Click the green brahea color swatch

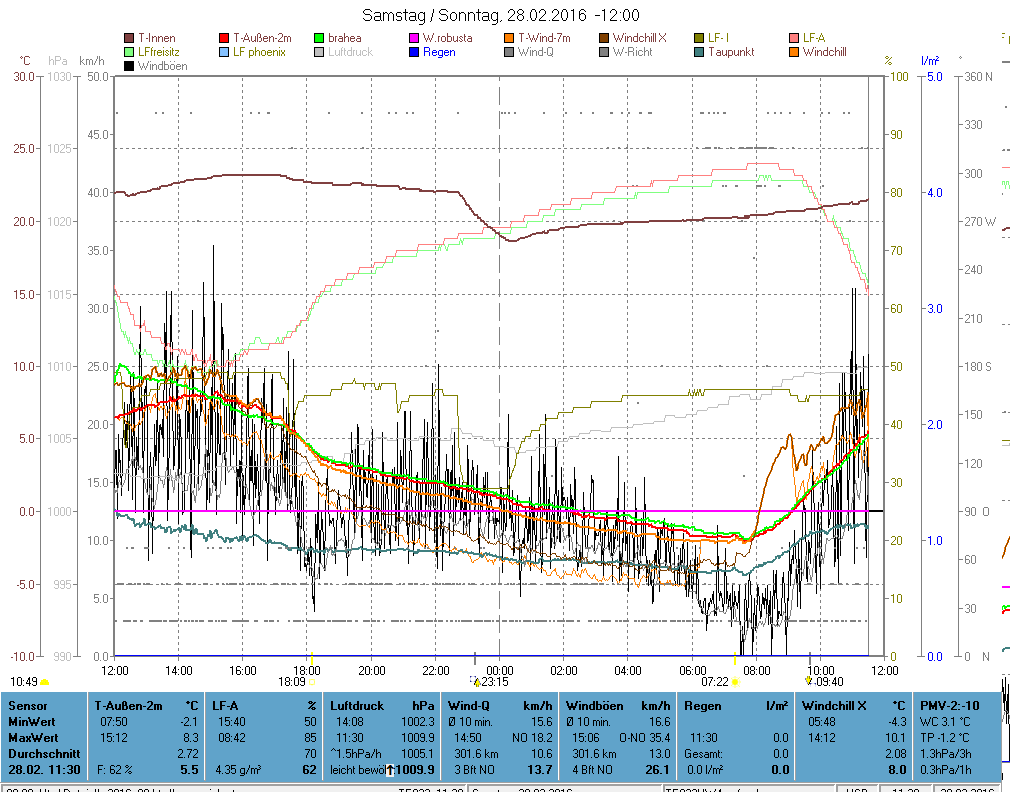pyautogui.click(x=319, y=38)
